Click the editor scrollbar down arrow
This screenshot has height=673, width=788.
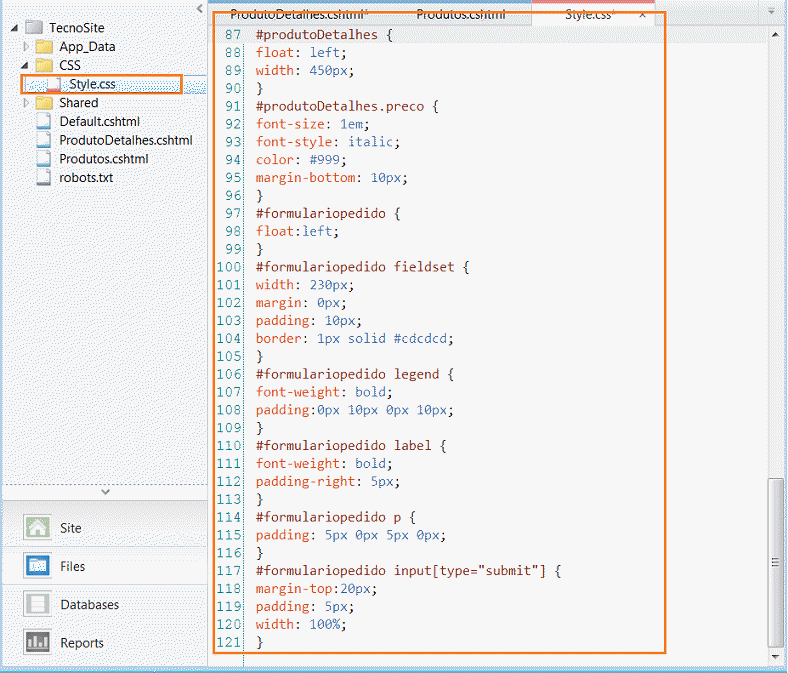(775, 657)
